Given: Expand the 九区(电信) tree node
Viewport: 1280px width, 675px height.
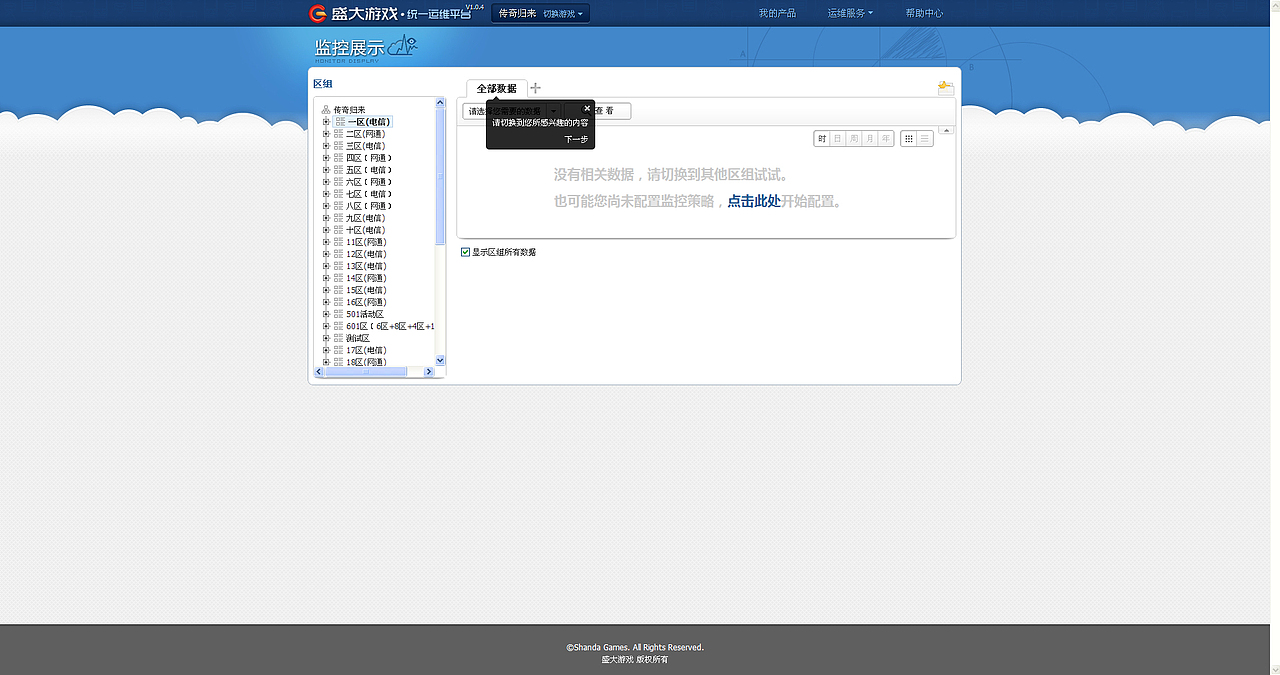Looking at the screenshot, I should (x=326, y=218).
